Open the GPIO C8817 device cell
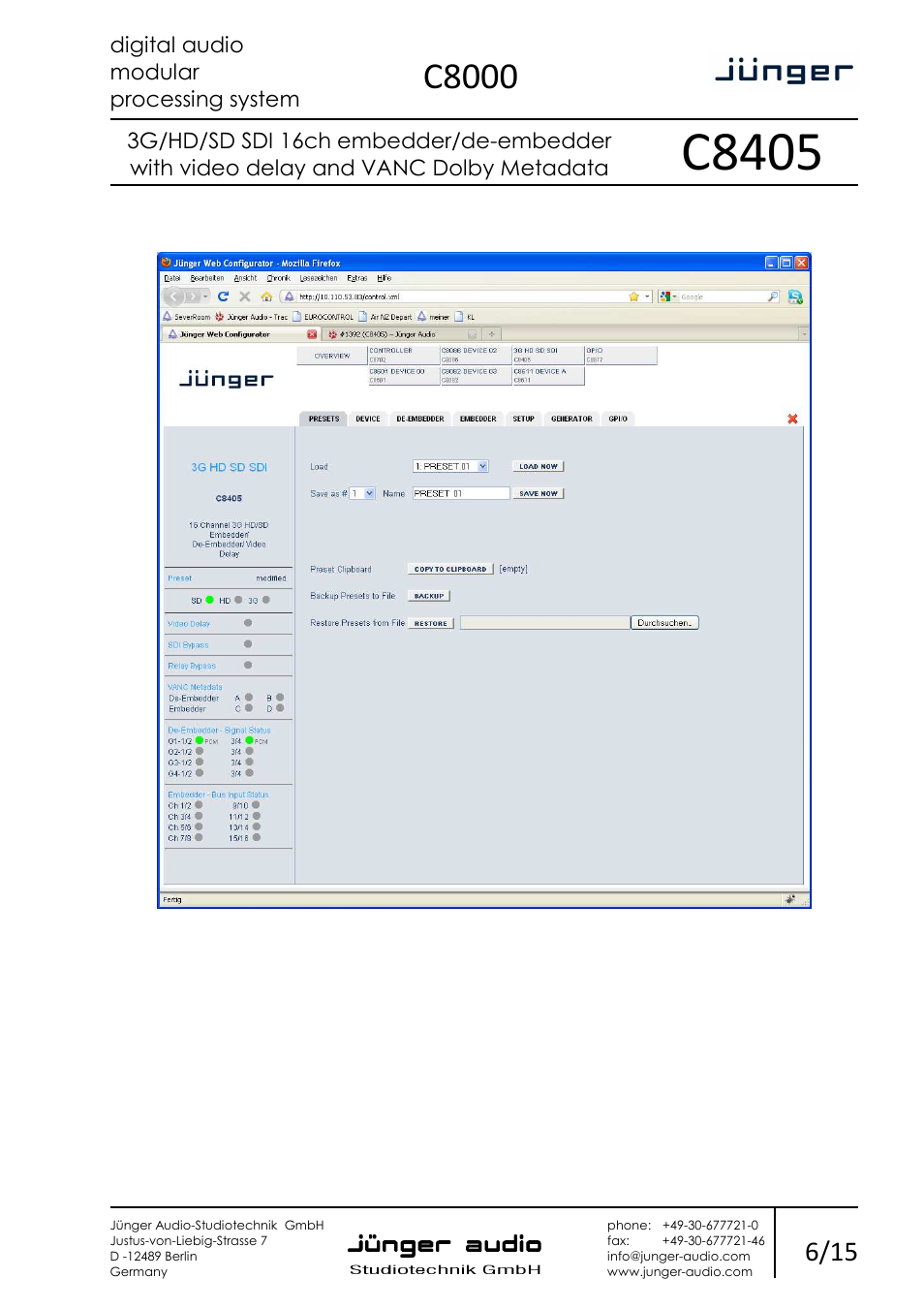This screenshot has height=1309, width=924. [x=620, y=355]
